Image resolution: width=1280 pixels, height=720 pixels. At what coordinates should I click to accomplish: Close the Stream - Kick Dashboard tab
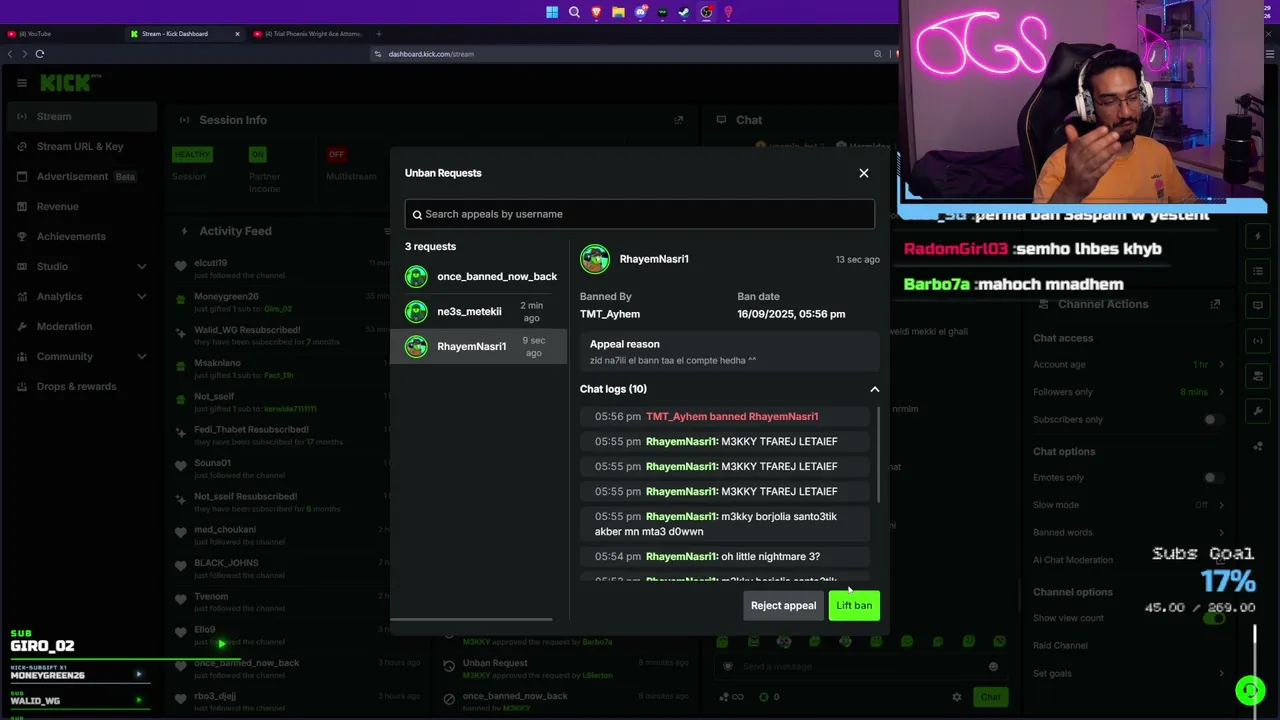(237, 34)
